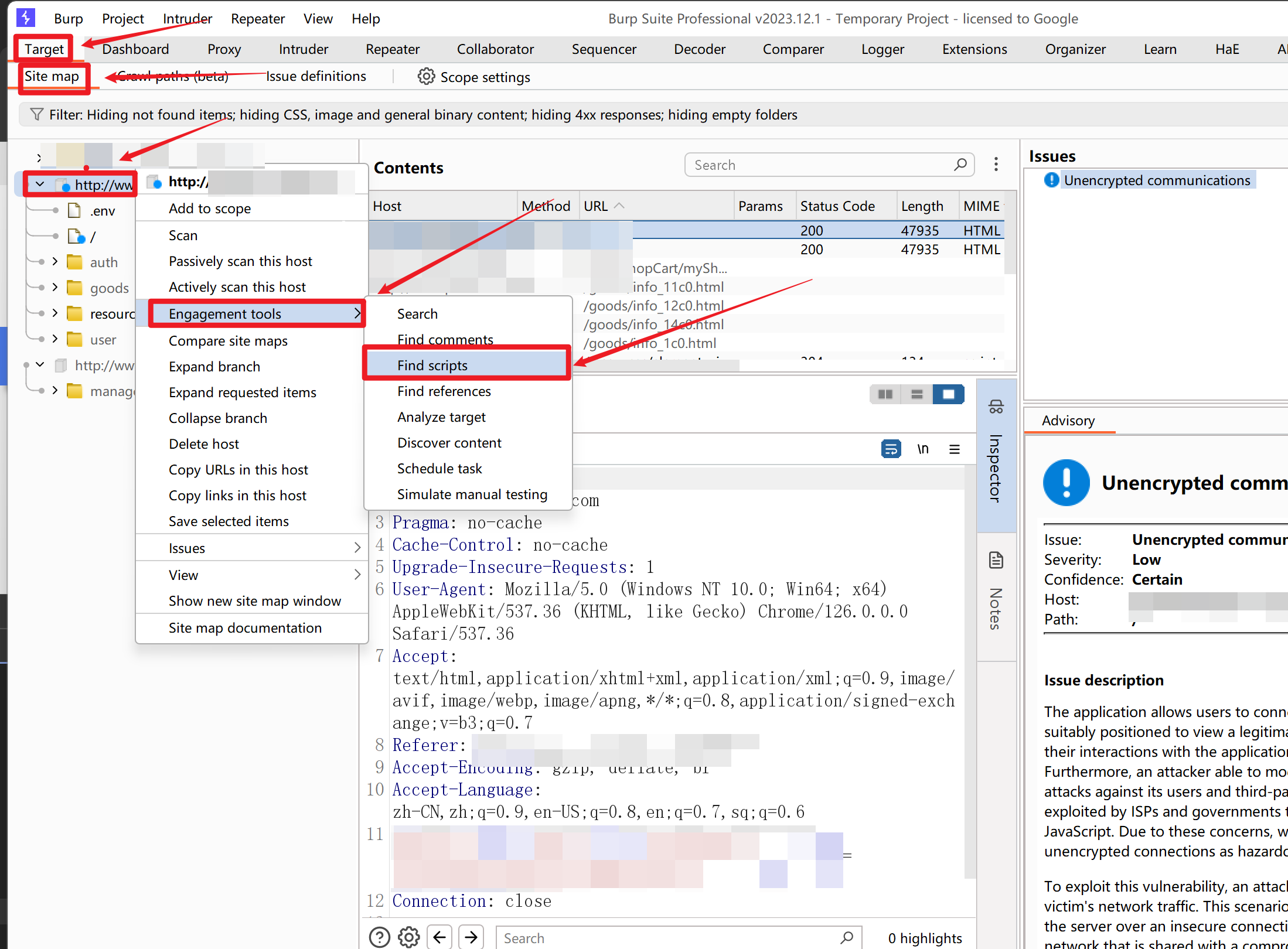The width and height of the screenshot is (1288, 949).
Task: Open the Logger tab
Action: (882, 49)
